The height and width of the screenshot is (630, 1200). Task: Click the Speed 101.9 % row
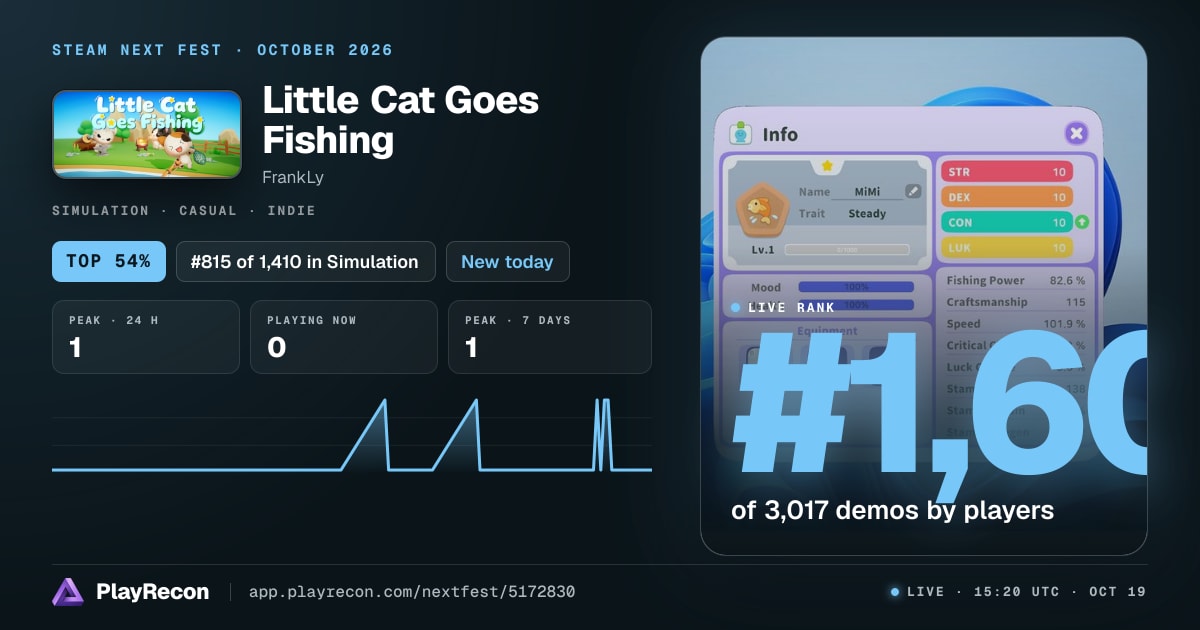(1016, 324)
